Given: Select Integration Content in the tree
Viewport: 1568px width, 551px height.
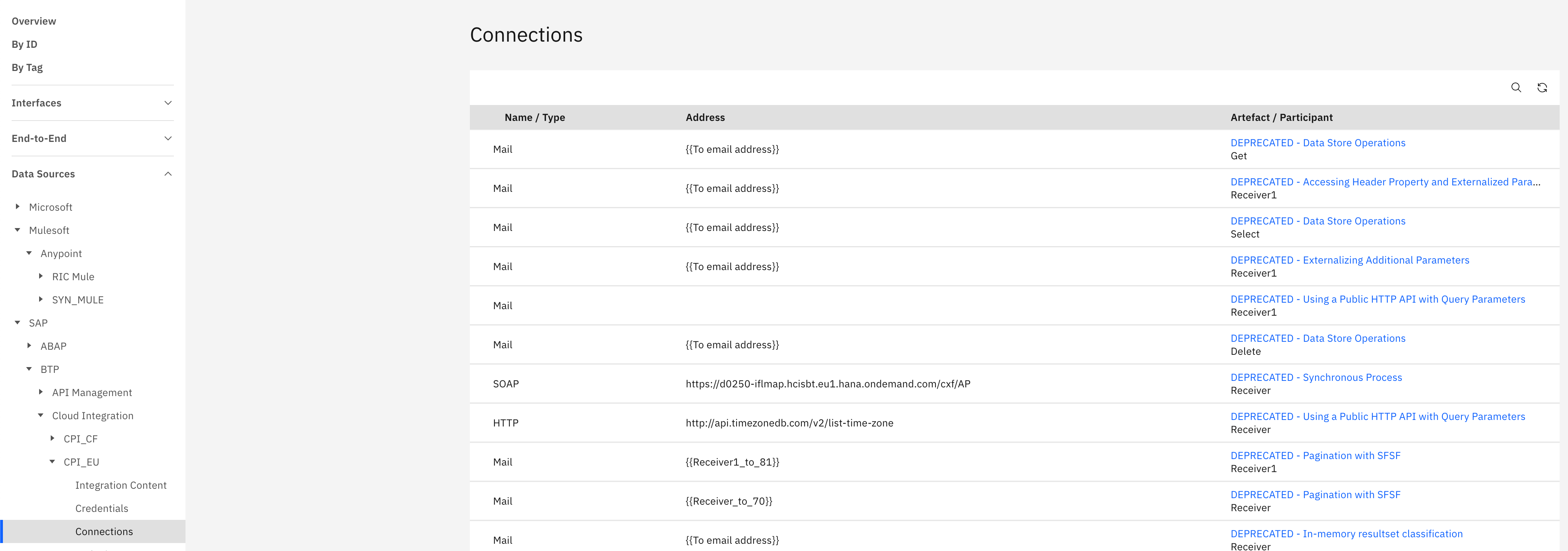Looking at the screenshot, I should click(x=121, y=485).
